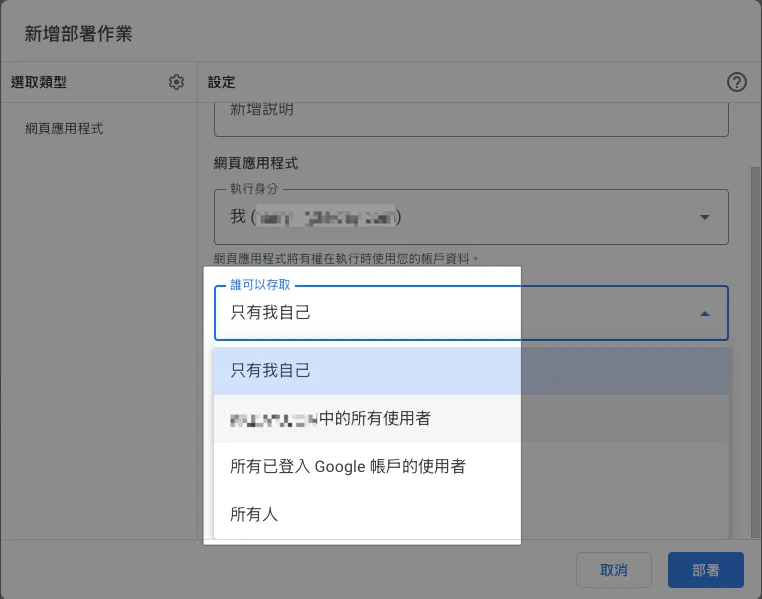The image size is (762, 599).
Task: Expand the 執行身分 dropdown arrow
Action: pyautogui.click(x=705, y=217)
